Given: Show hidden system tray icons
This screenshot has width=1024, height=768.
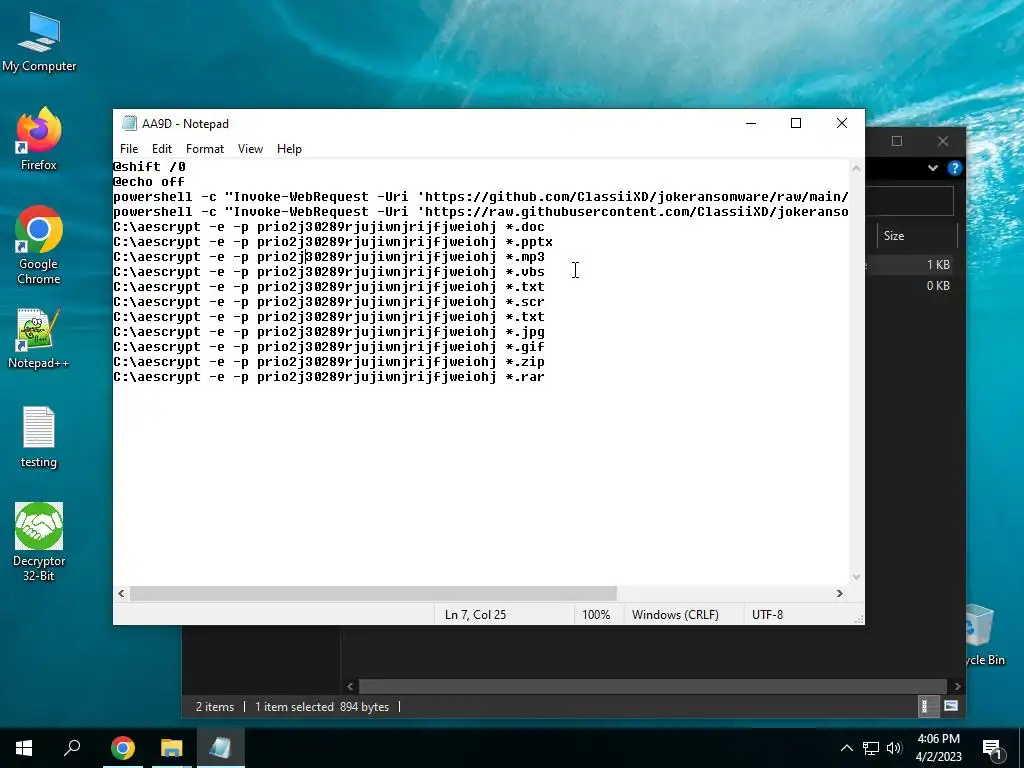Looking at the screenshot, I should [x=846, y=748].
